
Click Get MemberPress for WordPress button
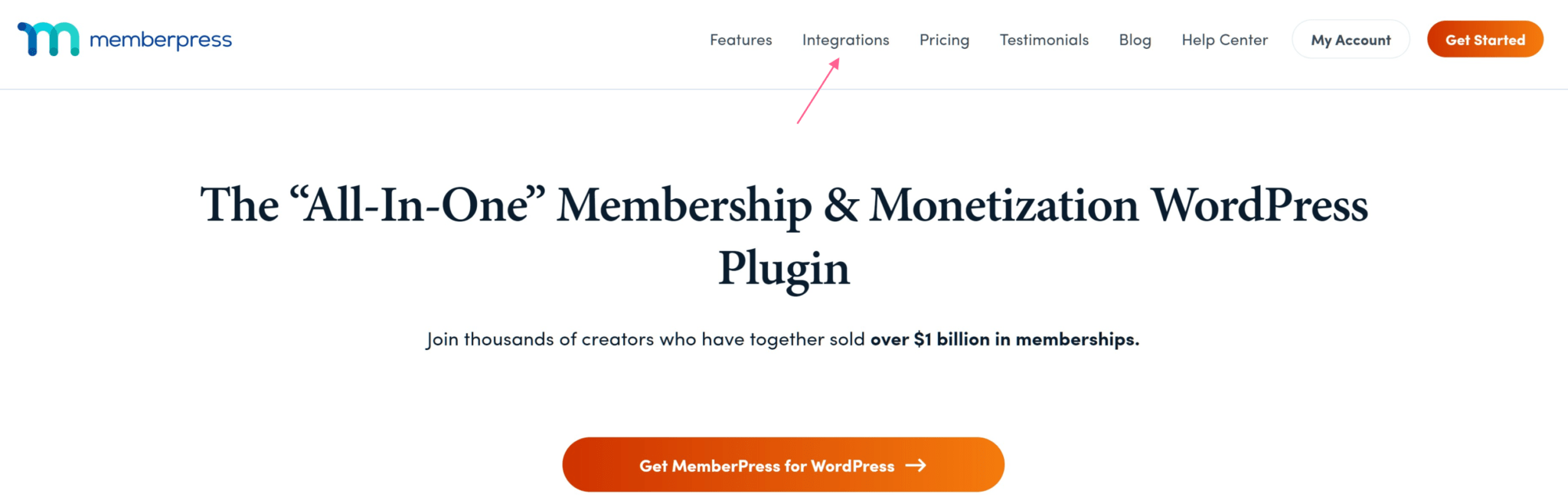(783, 465)
